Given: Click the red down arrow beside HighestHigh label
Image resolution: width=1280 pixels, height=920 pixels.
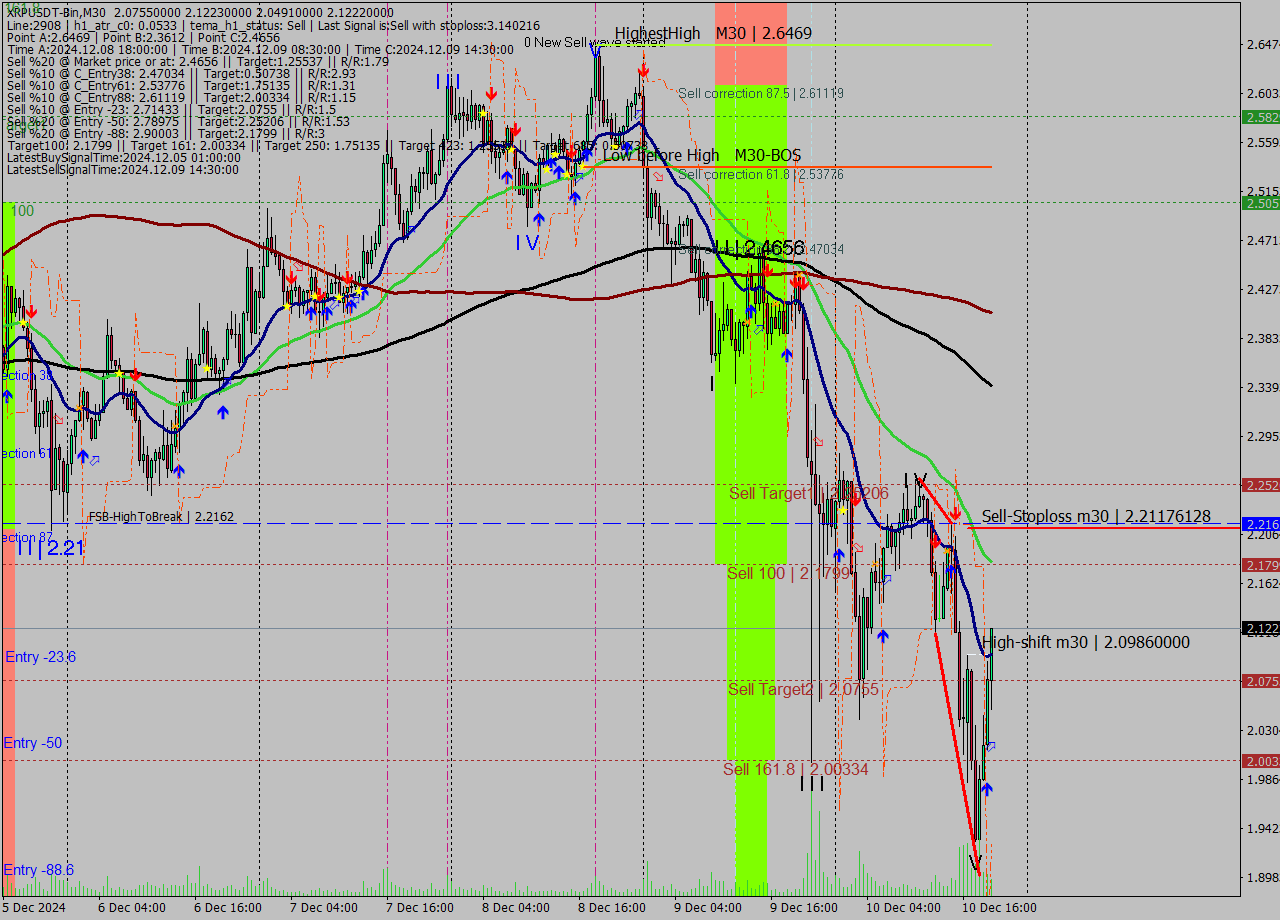Looking at the screenshot, I should 643,69.
